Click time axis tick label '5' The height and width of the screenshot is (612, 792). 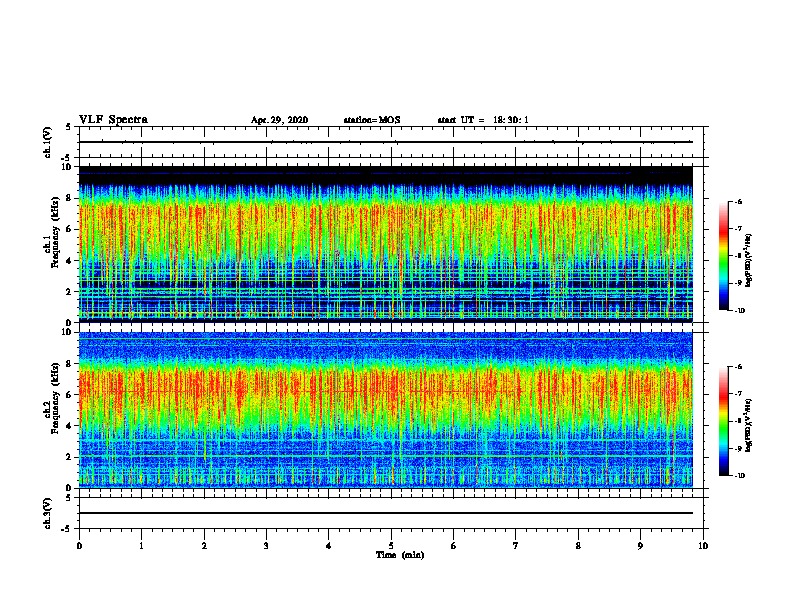point(391,545)
